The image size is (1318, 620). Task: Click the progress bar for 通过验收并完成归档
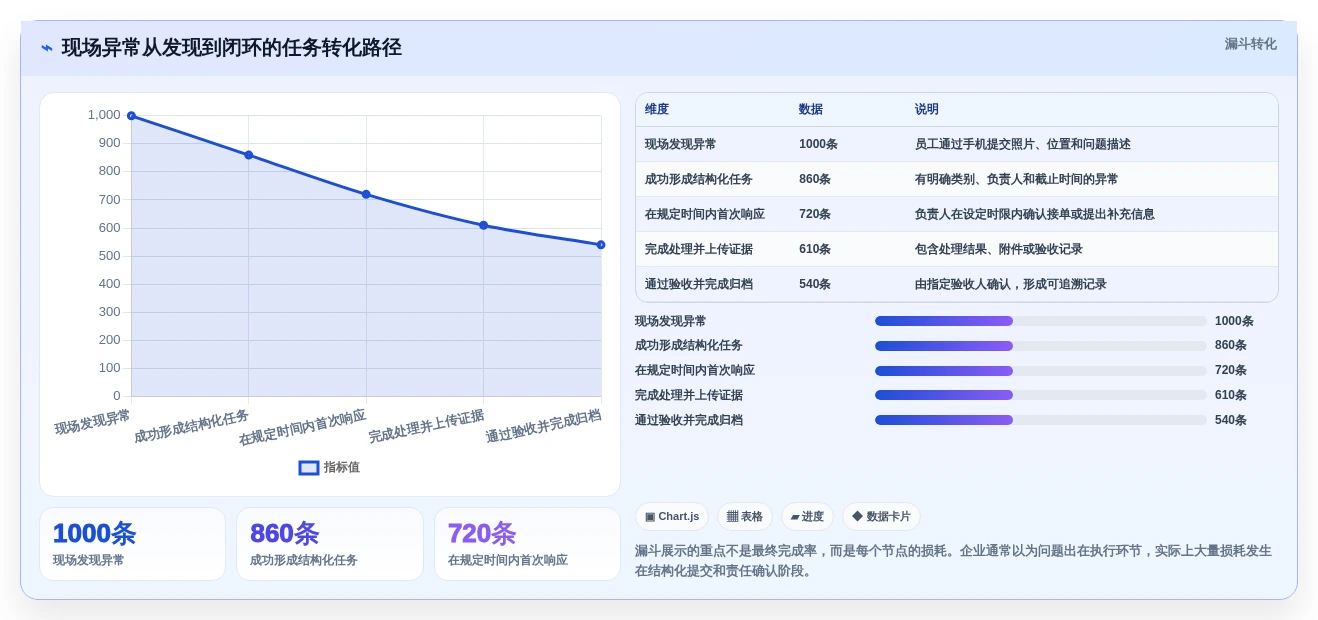[x=1041, y=420]
